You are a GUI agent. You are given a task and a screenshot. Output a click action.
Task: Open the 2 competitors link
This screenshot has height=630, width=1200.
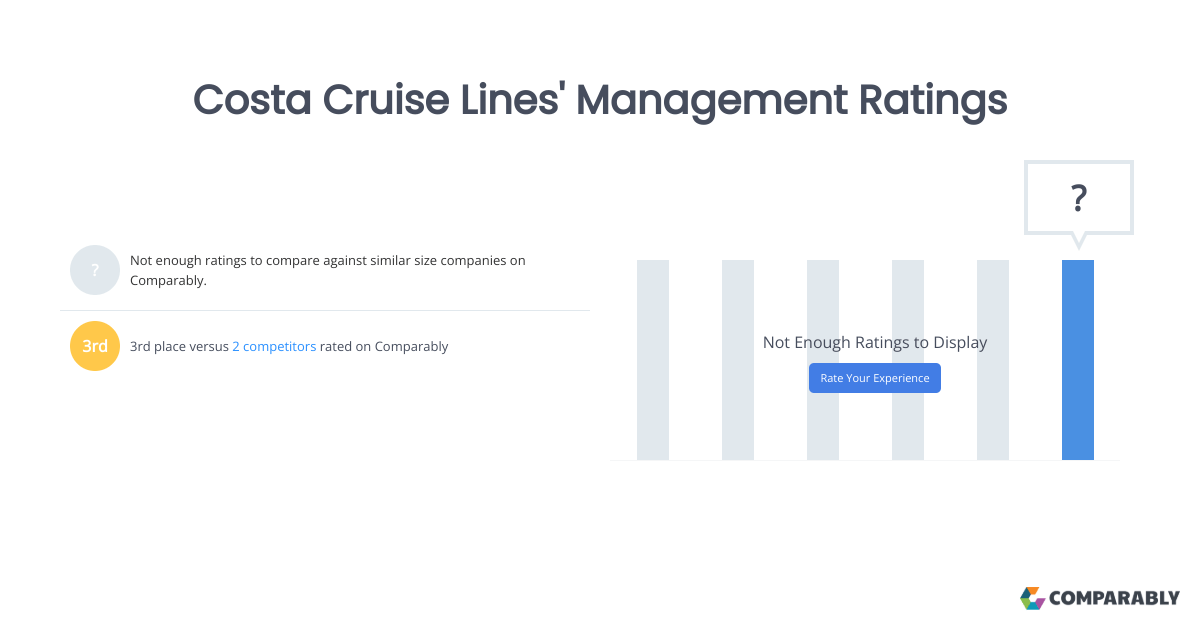(x=274, y=346)
